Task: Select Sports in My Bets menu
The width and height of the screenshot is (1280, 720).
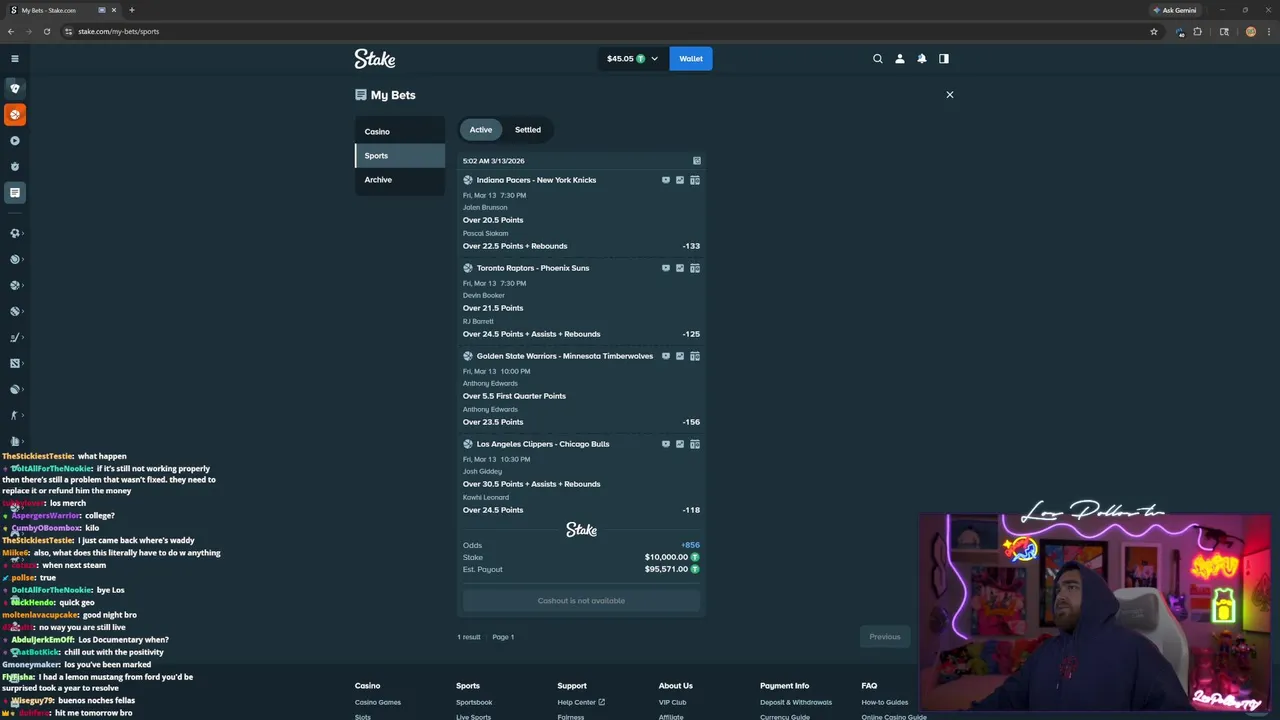Action: tap(400, 156)
